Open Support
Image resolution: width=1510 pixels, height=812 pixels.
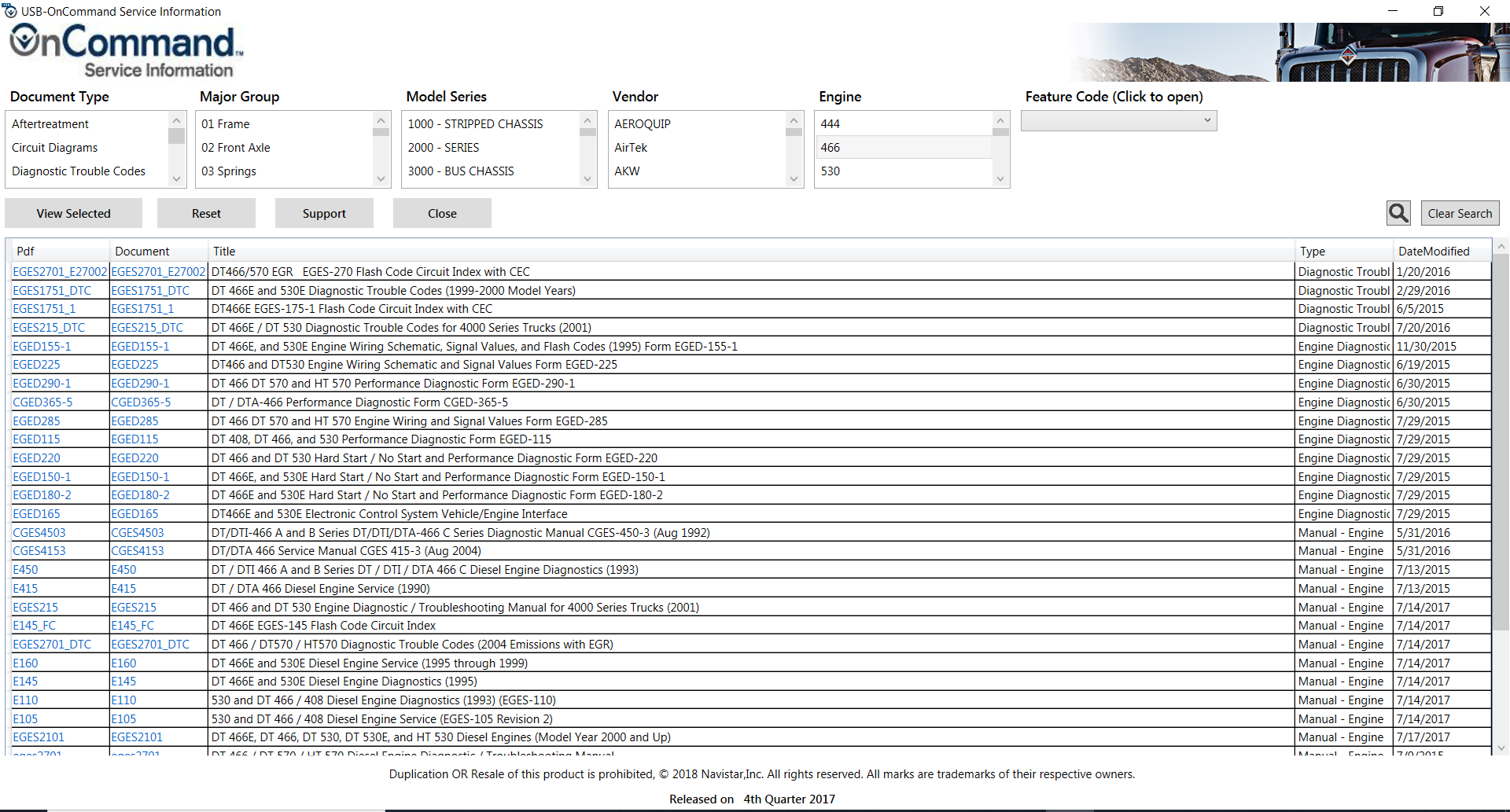(324, 213)
